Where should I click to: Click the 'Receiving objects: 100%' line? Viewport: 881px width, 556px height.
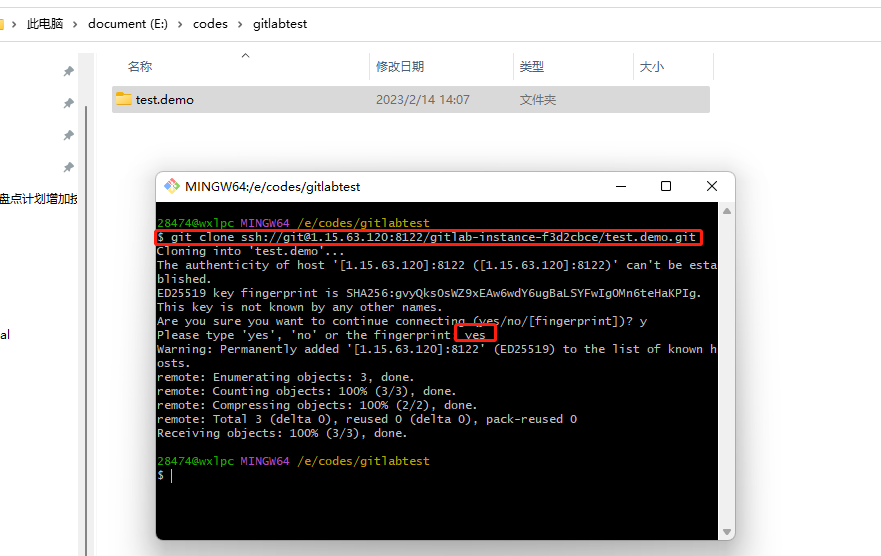pyautogui.click(x=282, y=434)
